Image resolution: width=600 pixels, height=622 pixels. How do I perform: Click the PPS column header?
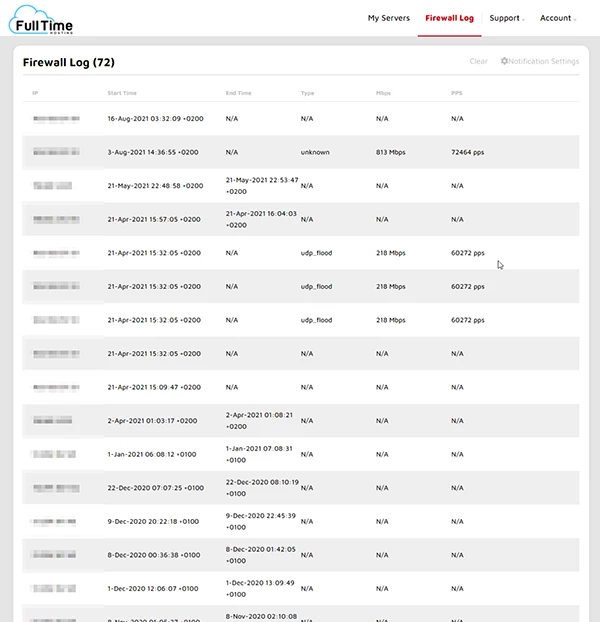coord(457,93)
